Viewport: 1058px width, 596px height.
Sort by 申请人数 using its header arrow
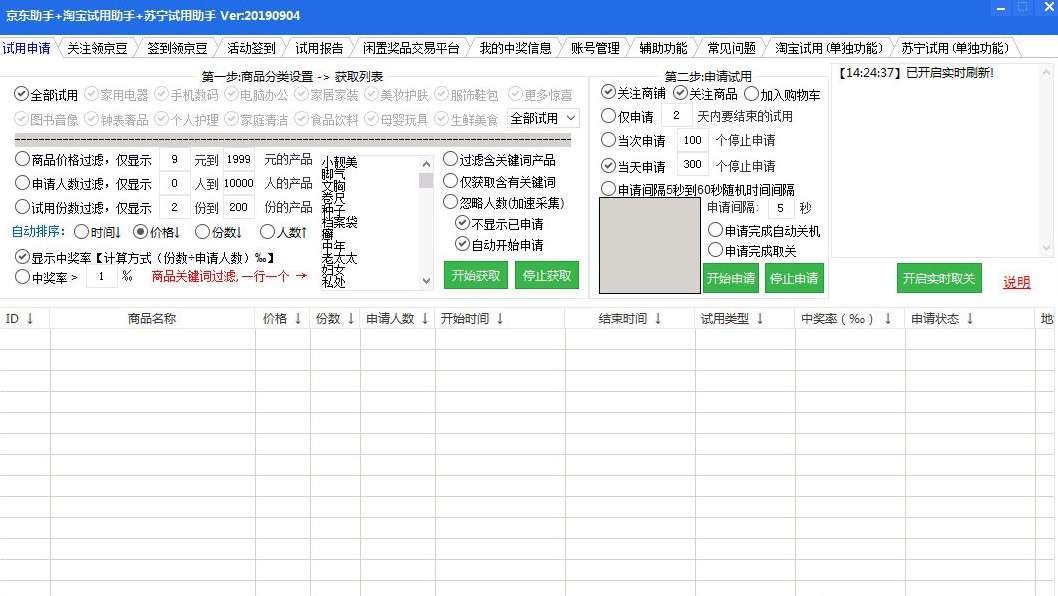tap(425, 319)
